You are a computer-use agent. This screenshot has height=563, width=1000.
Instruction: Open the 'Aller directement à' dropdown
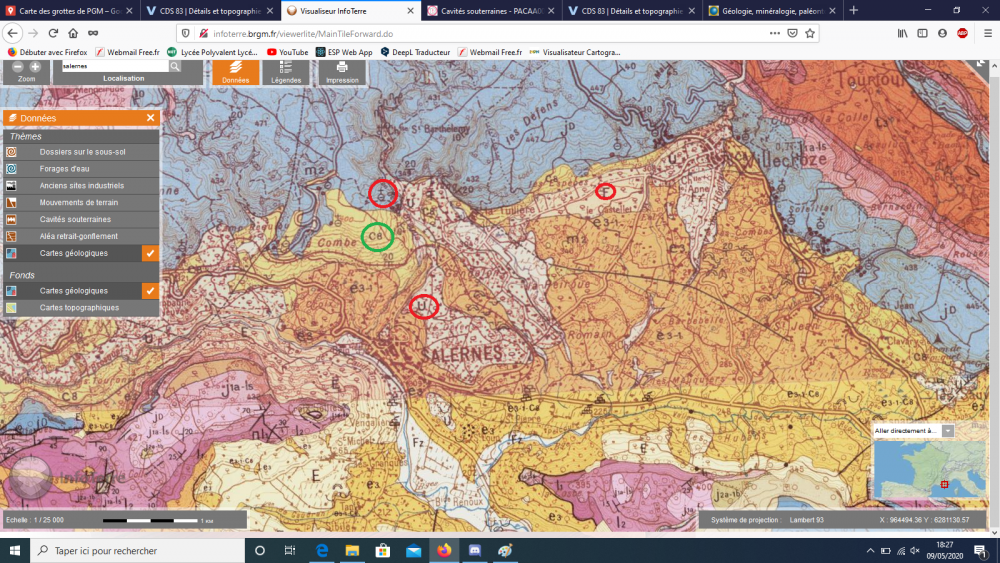point(947,431)
